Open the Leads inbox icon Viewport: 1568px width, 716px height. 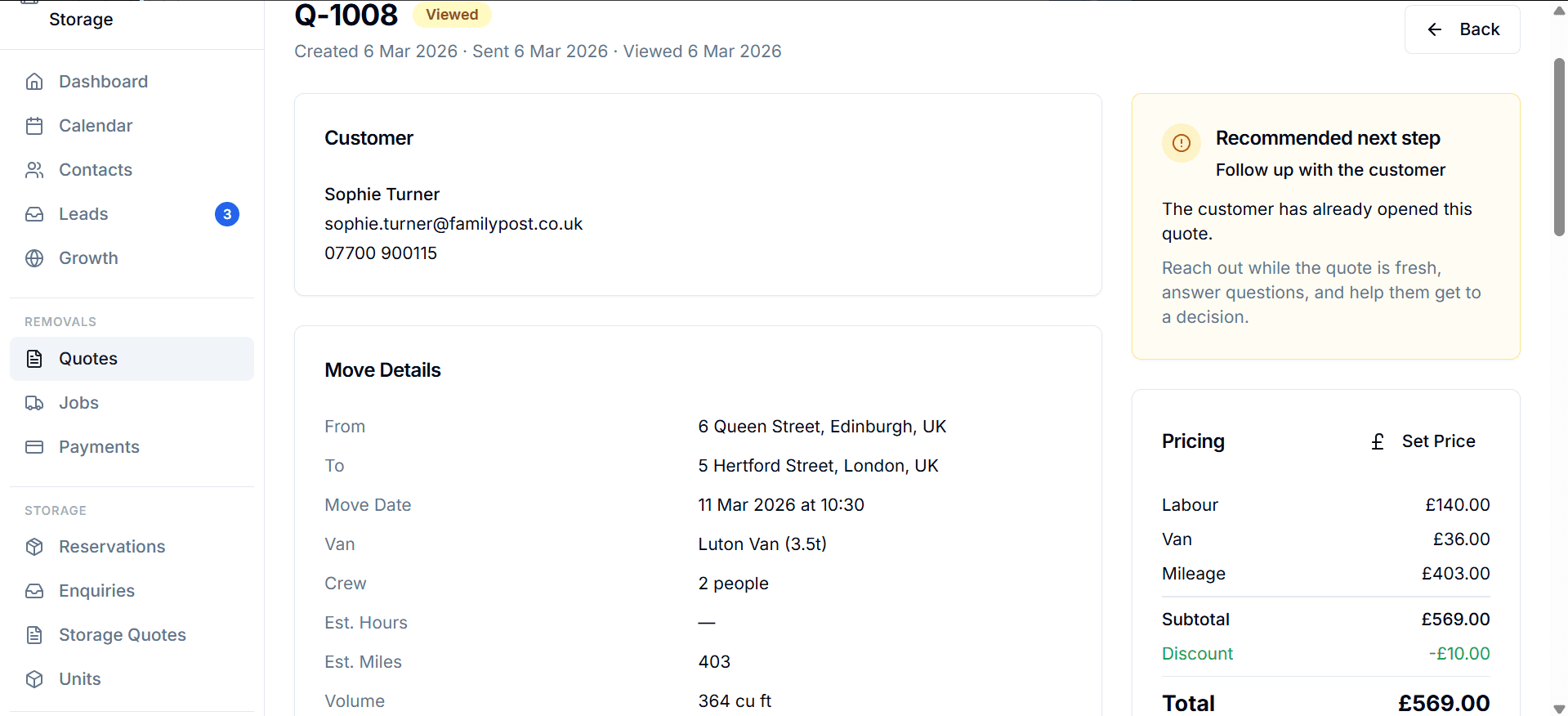(34, 213)
